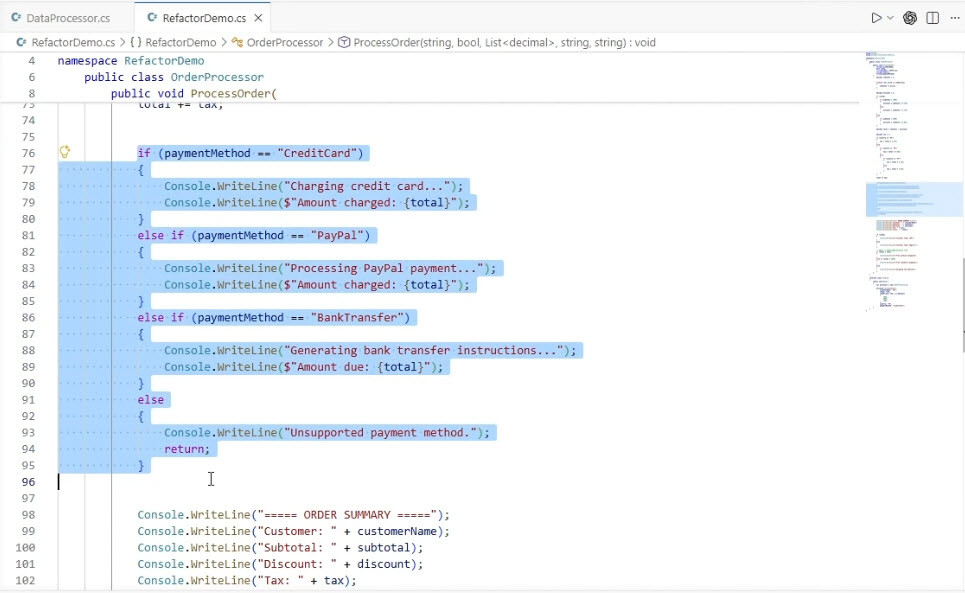Jump to sticky line 'public void ProcessOrder('
This screenshot has height=593, width=965.
click(194, 94)
